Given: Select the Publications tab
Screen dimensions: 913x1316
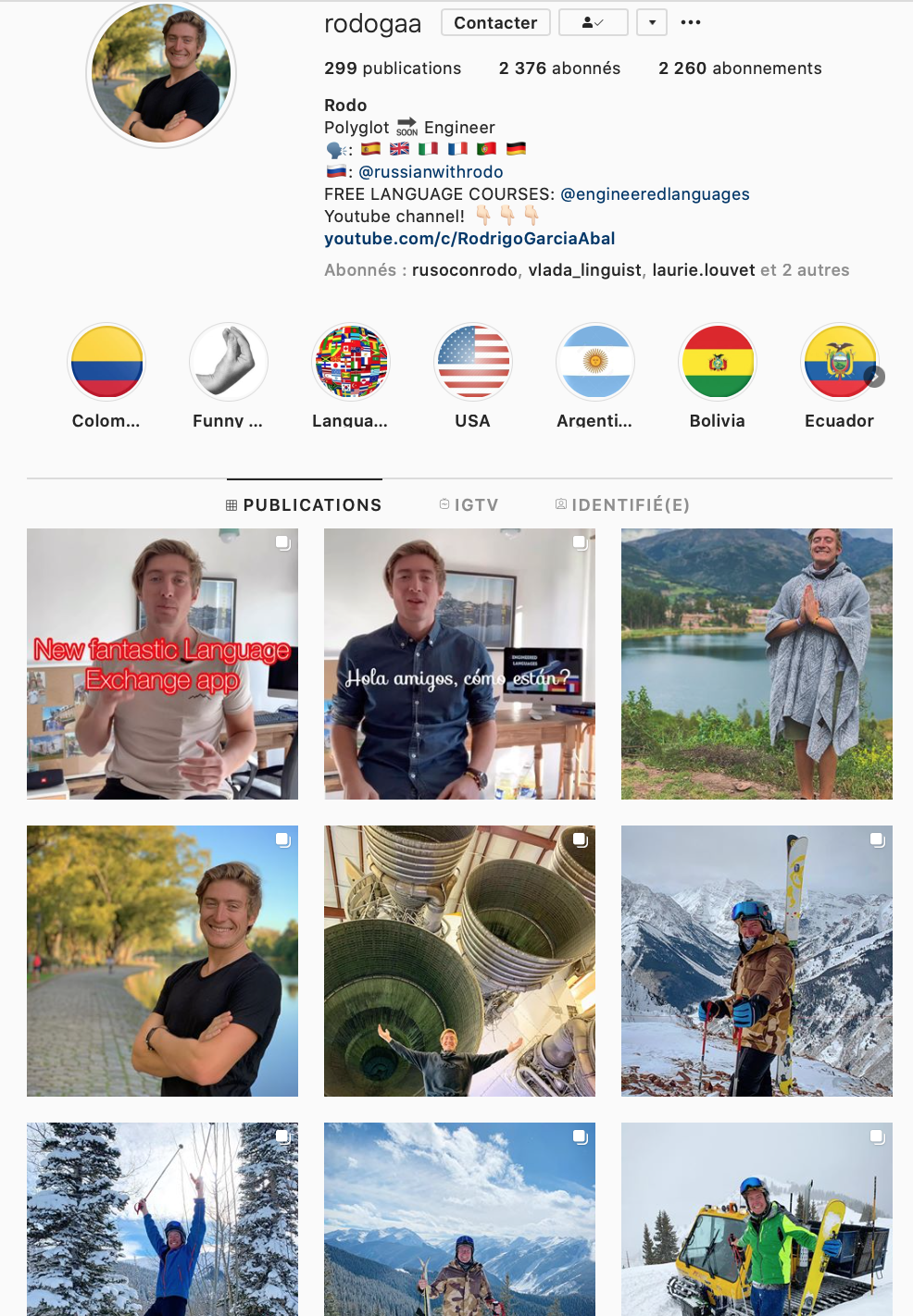Looking at the screenshot, I should [304, 504].
